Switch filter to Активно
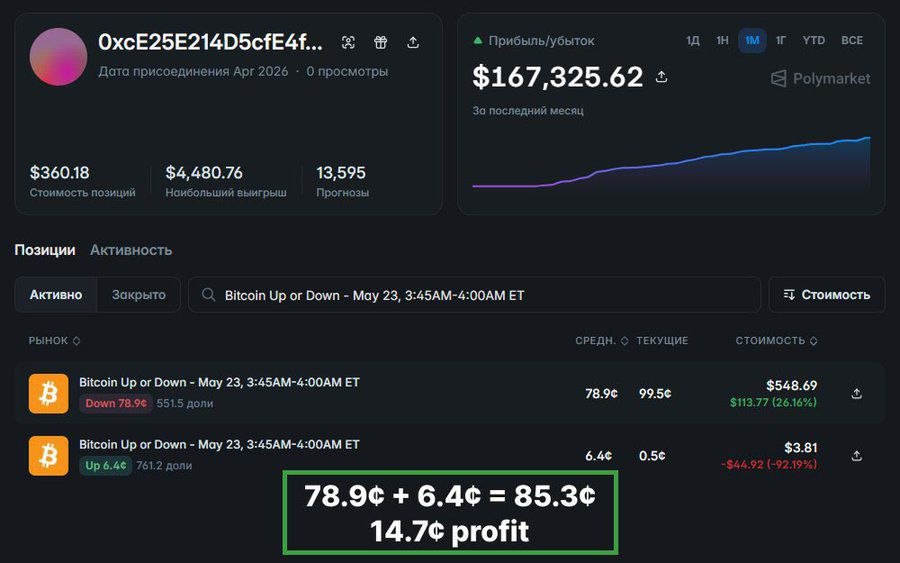The image size is (900, 563). pyautogui.click(x=56, y=295)
